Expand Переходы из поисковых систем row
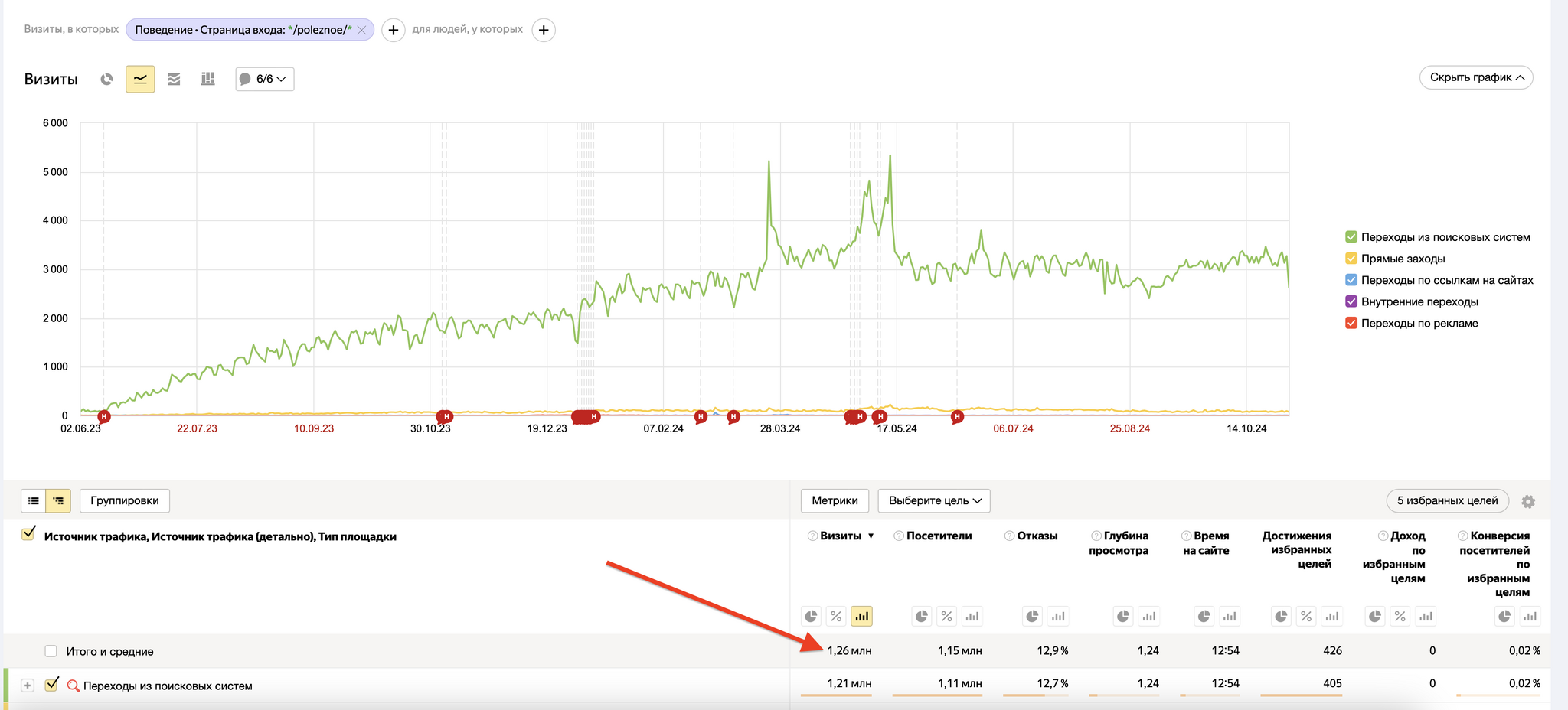The image size is (1568, 710). coord(28,686)
